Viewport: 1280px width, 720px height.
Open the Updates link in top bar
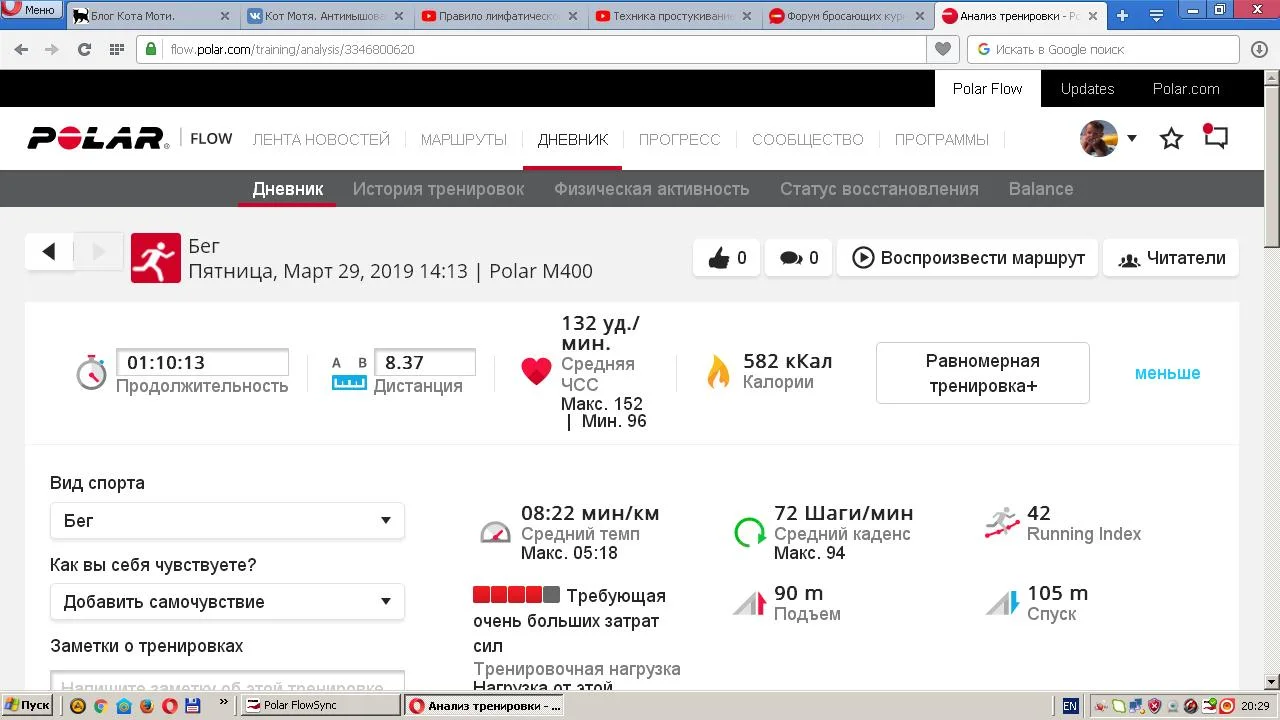(1087, 89)
